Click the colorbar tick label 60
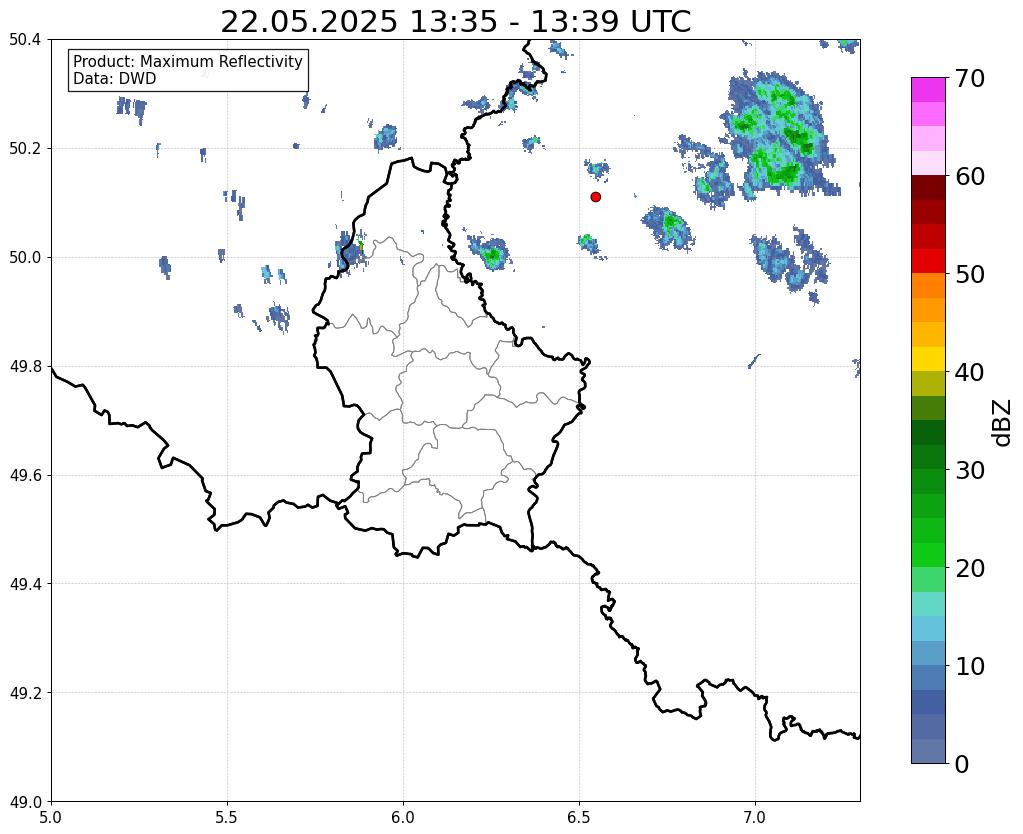 point(970,176)
